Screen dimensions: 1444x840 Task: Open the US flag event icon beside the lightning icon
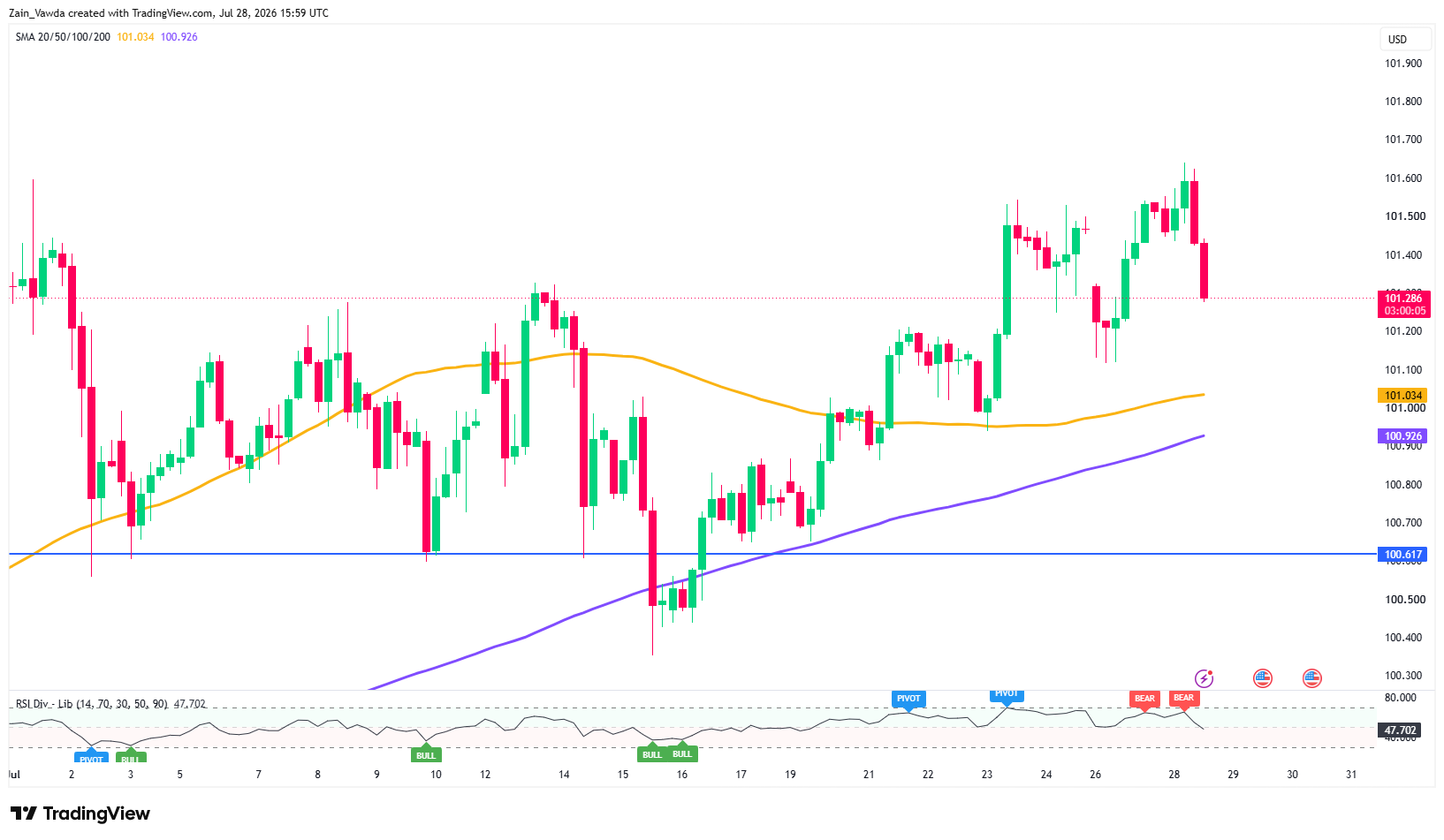pyautogui.click(x=1262, y=678)
